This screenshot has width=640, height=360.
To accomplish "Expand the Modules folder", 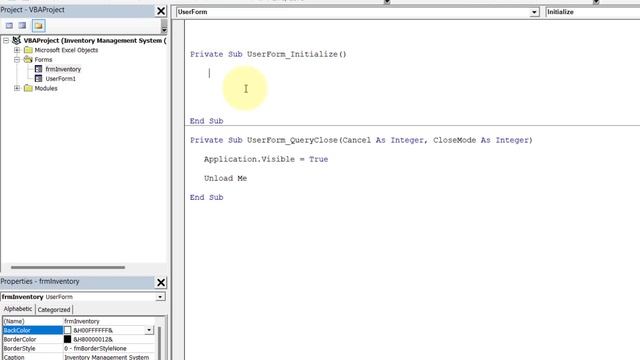I will pos(17,88).
